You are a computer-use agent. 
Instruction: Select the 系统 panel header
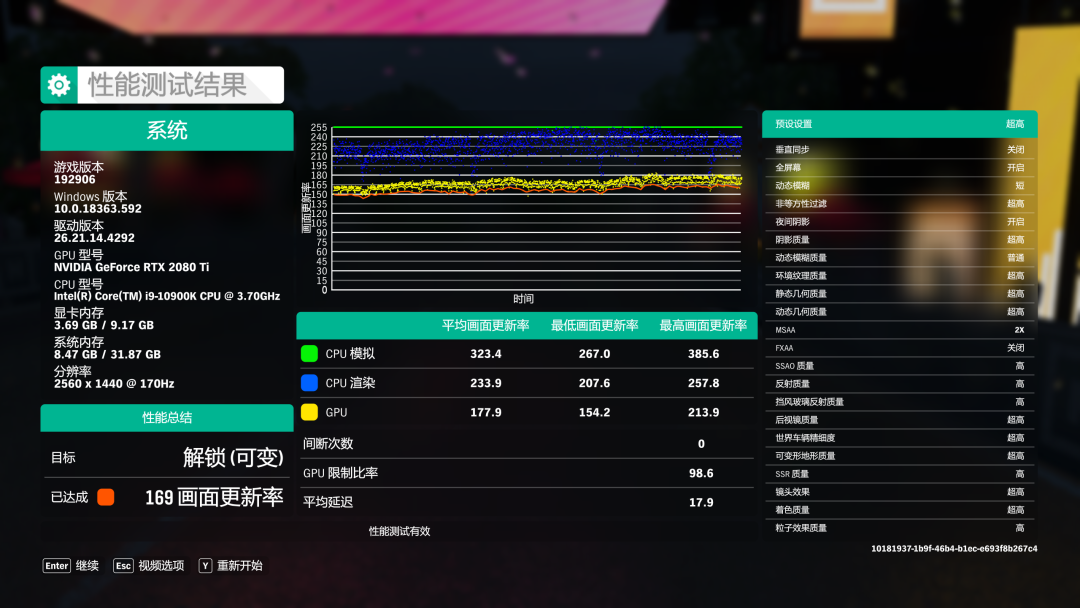point(167,130)
